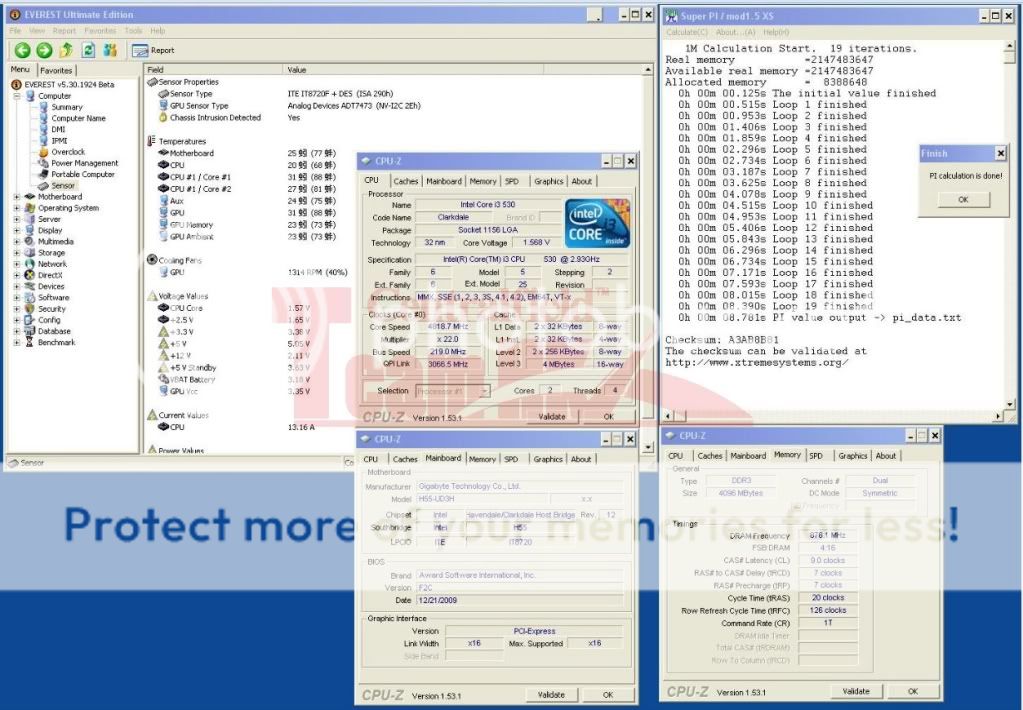Click Validate in the CPU-Z Memory window
Viewport: 1023px width, 710px height.
855,691
